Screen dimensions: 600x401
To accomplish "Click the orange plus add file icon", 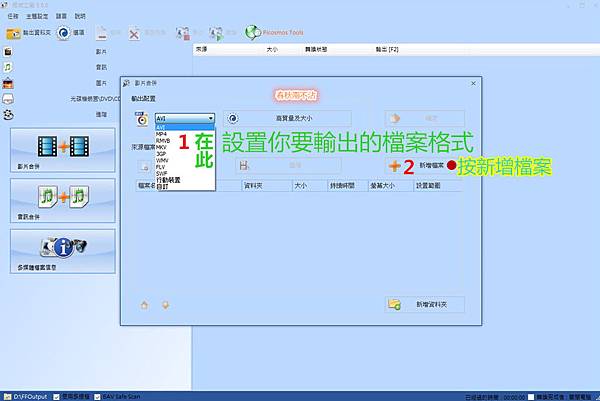I will coord(395,166).
